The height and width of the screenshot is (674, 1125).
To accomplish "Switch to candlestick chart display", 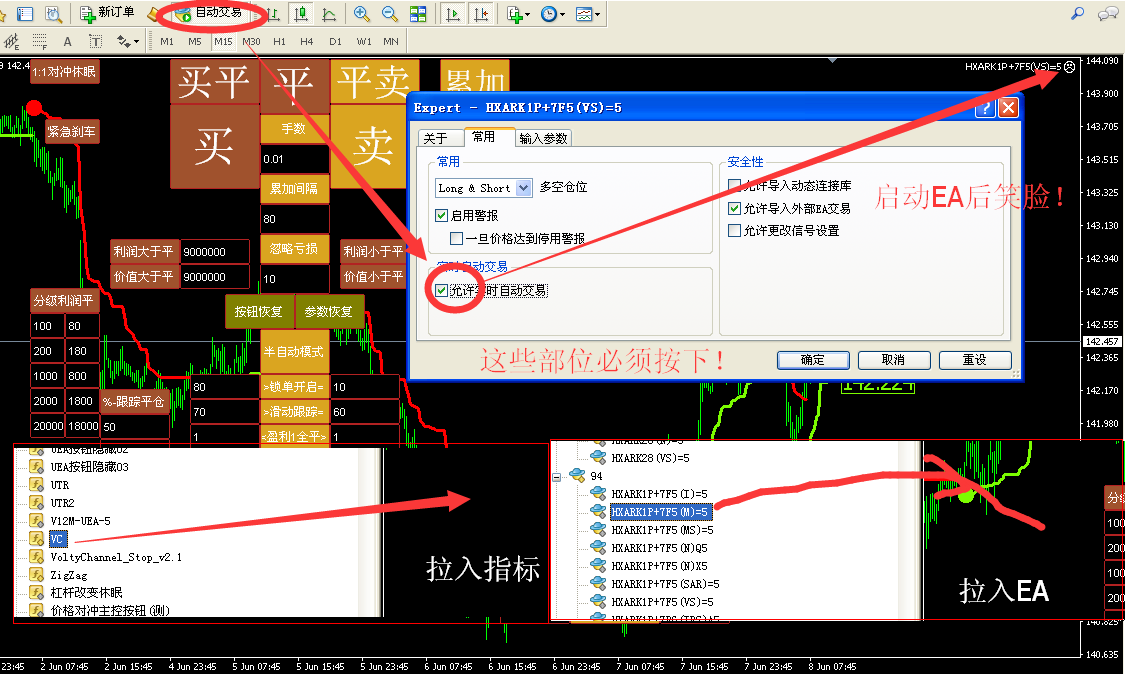I will click(x=300, y=14).
